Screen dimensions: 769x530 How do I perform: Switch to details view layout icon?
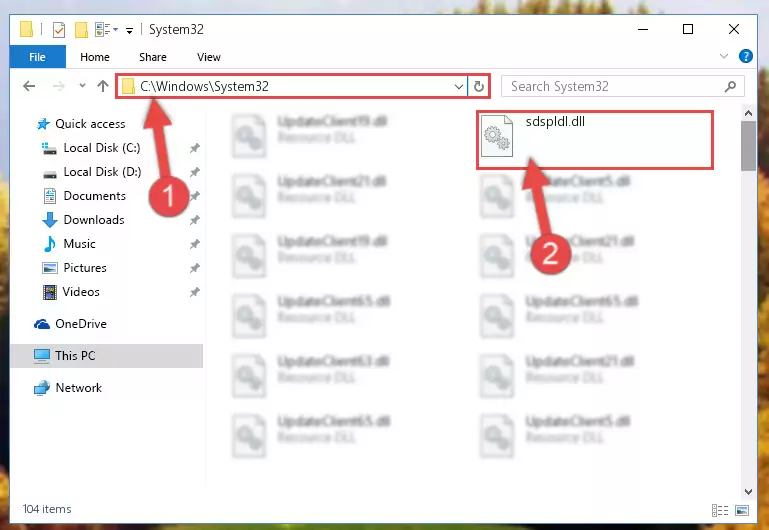(719, 510)
